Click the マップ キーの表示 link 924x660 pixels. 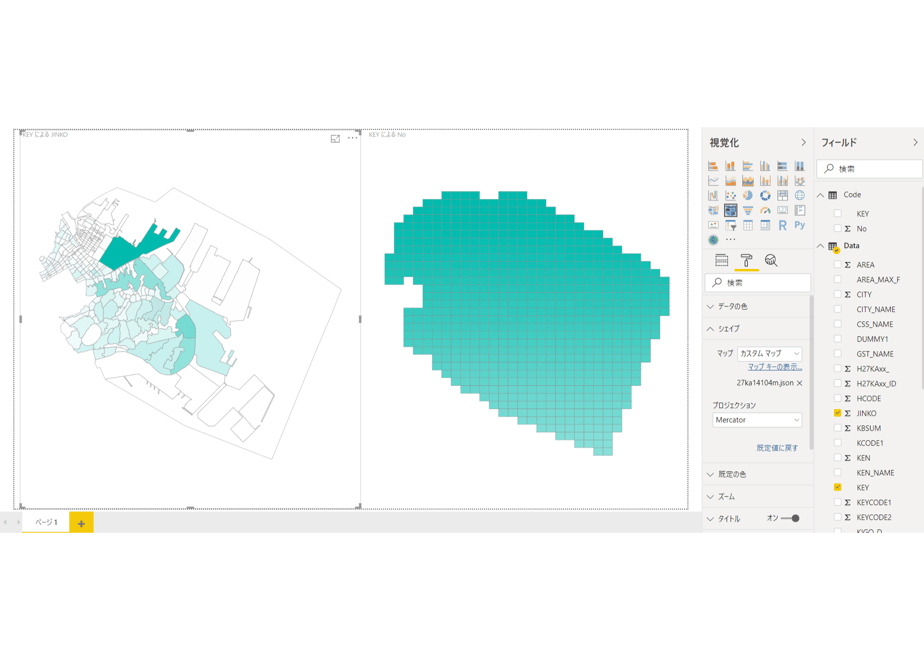(x=775, y=367)
